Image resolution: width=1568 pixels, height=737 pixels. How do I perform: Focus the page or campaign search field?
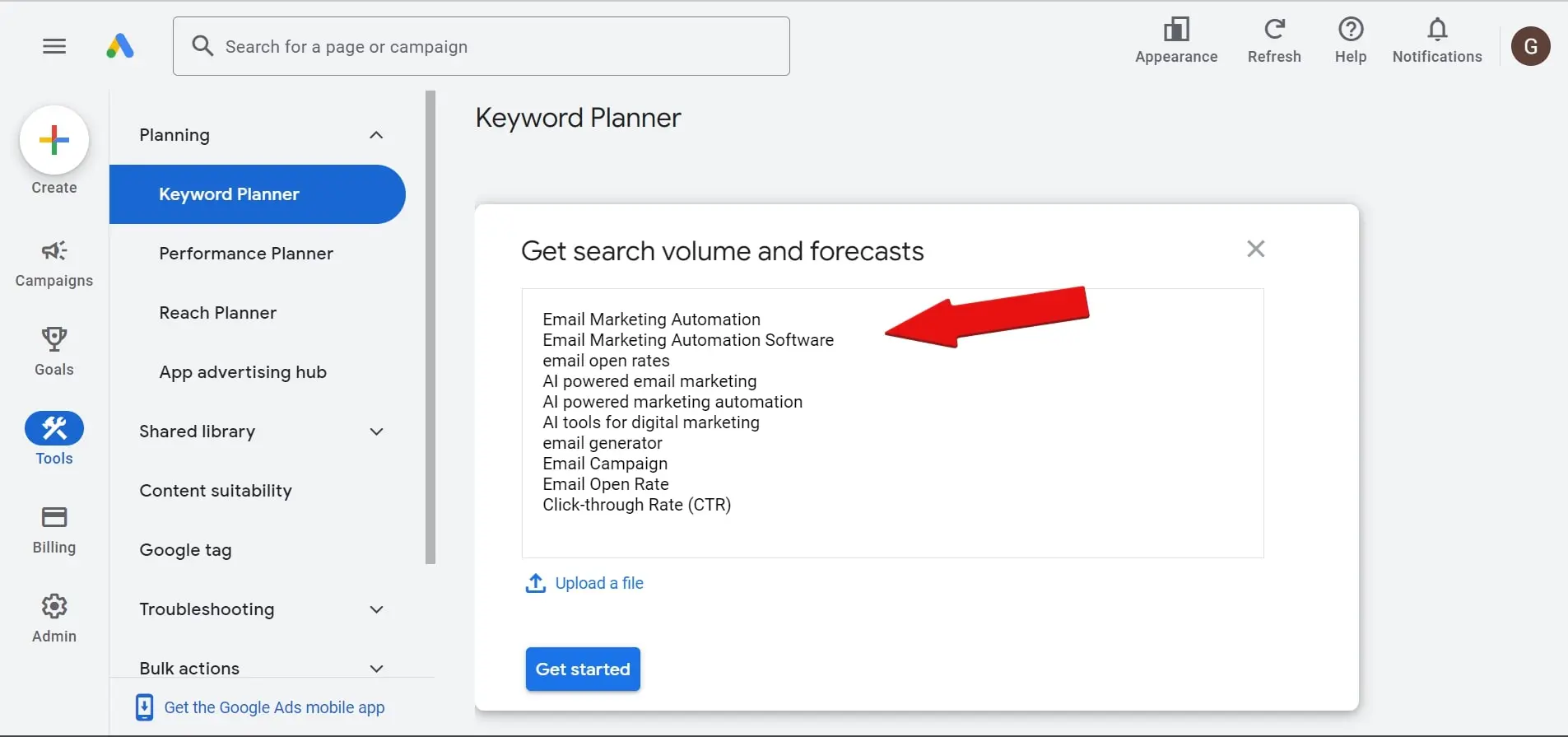482,46
